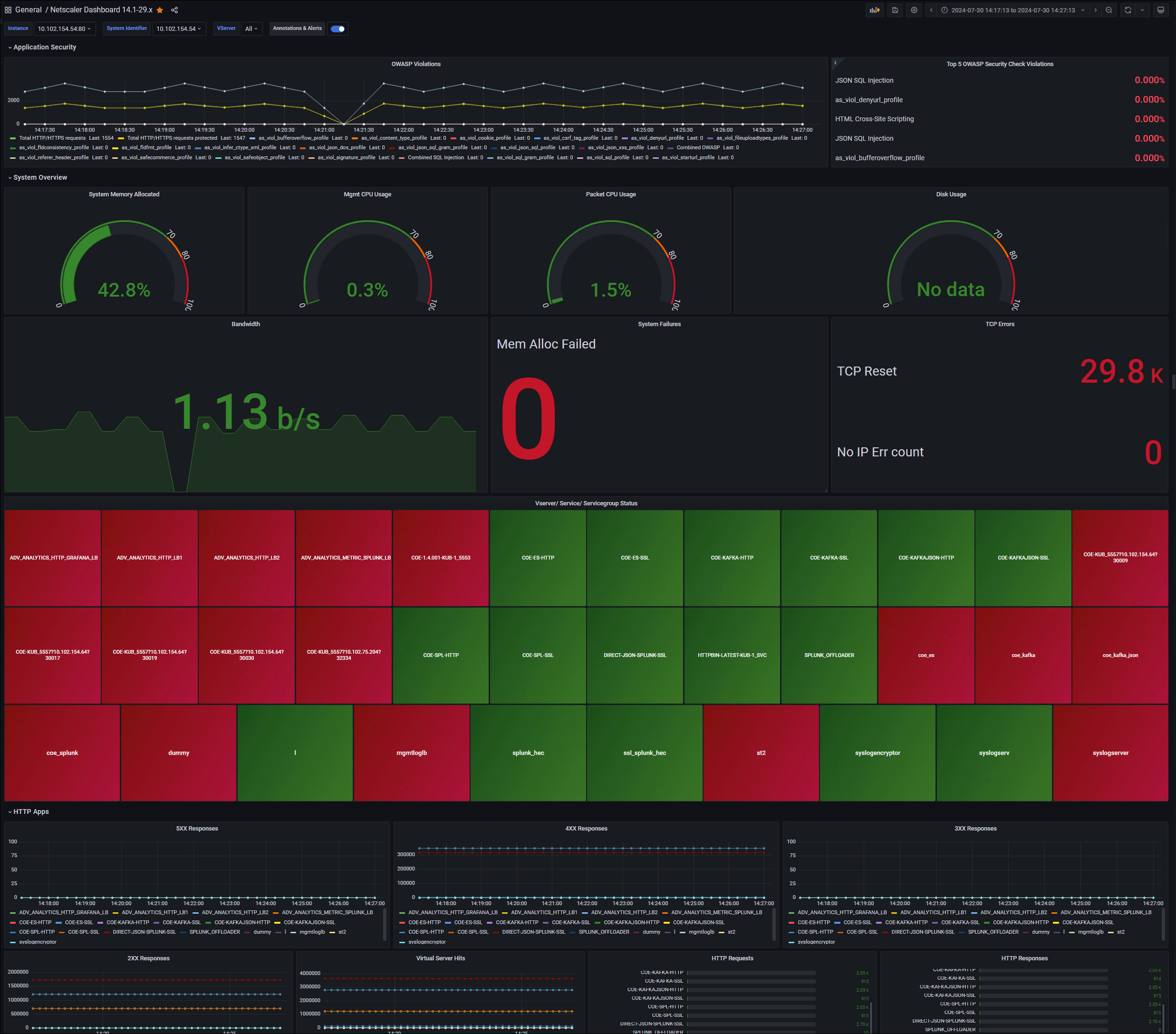Open dashboard settings via the gear icon
The width and height of the screenshot is (1176, 1034).
914,10
